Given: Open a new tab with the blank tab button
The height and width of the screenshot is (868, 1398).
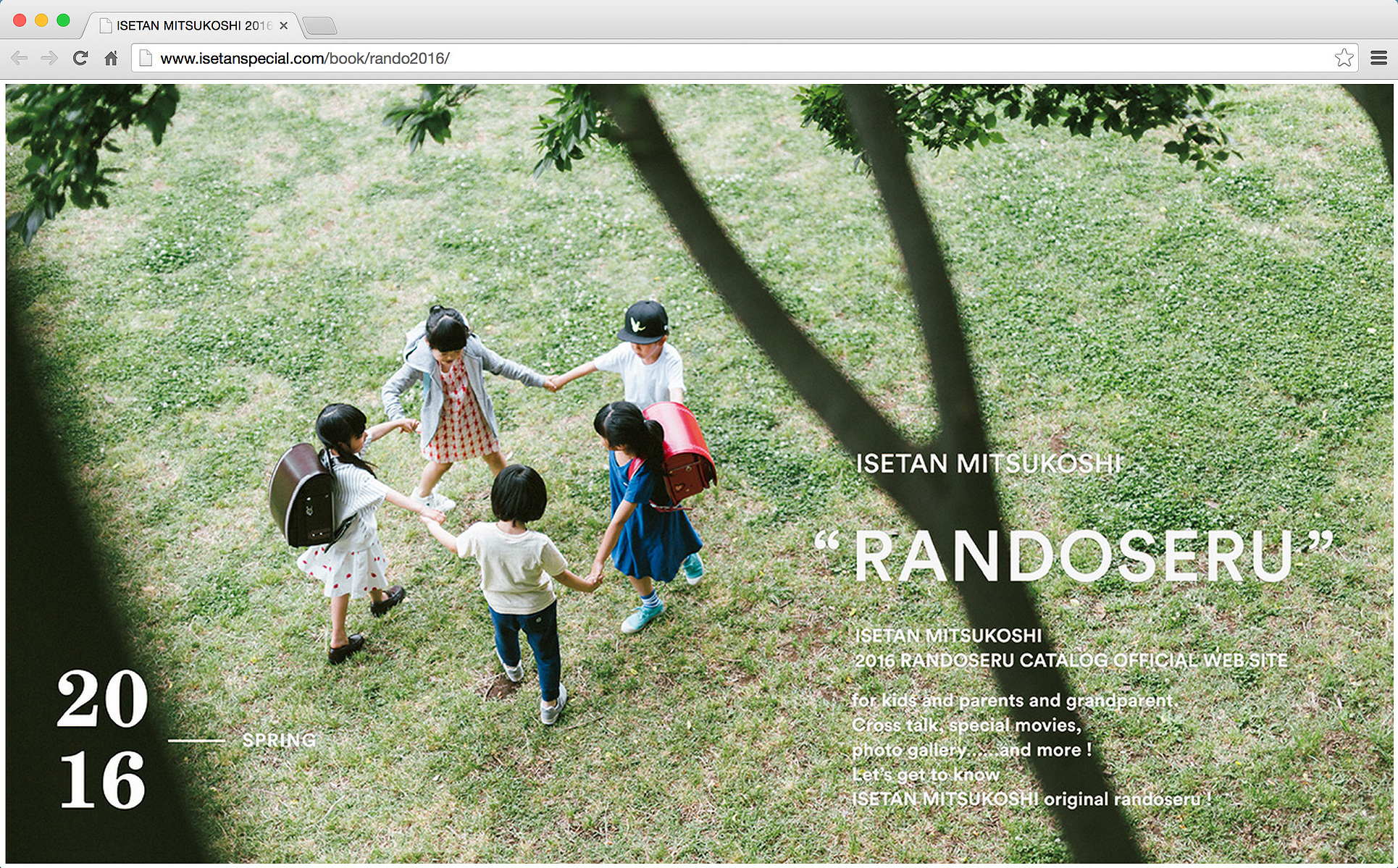Looking at the screenshot, I should [x=319, y=26].
